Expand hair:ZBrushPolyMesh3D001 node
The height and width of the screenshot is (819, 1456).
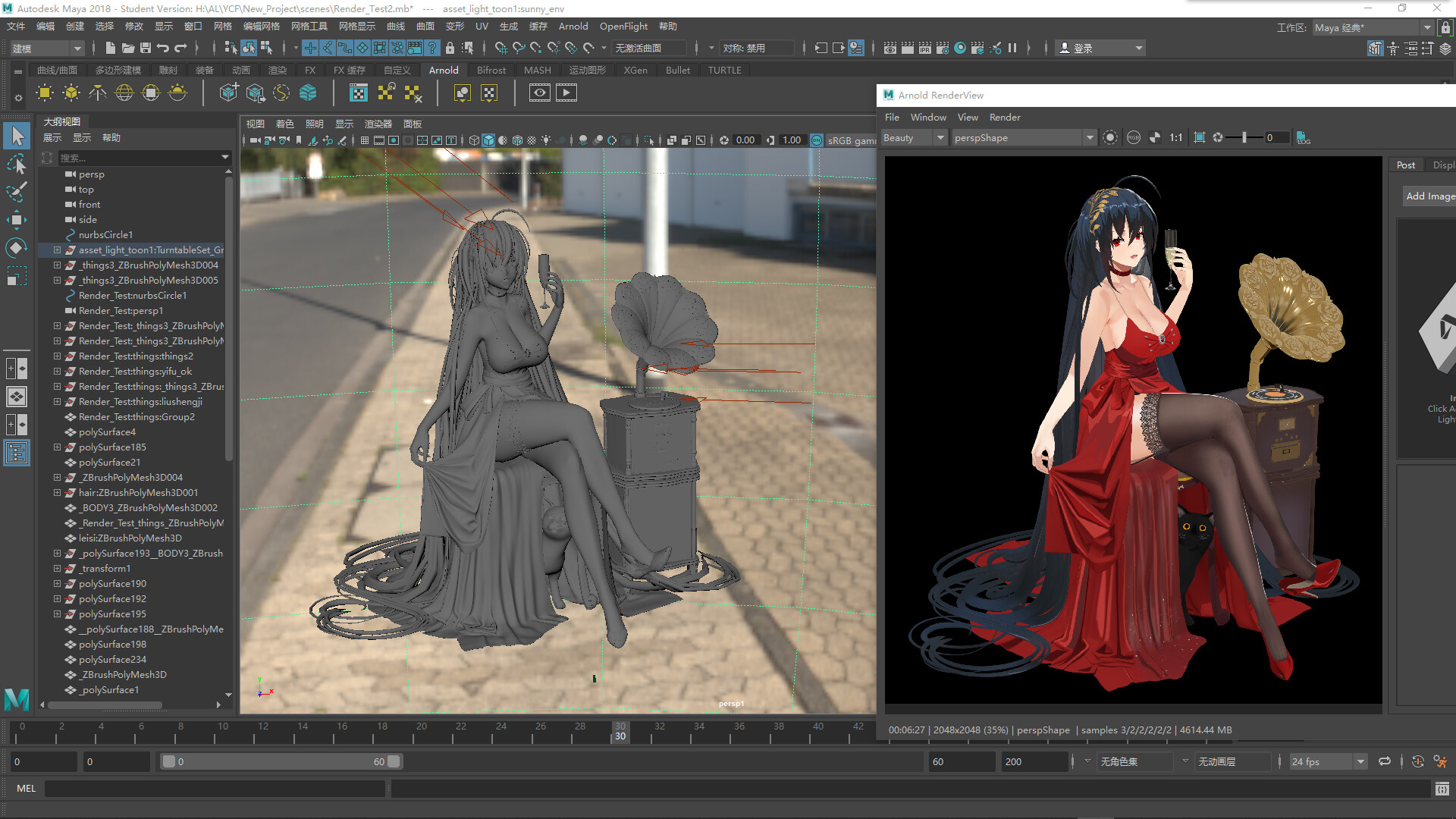[x=57, y=492]
